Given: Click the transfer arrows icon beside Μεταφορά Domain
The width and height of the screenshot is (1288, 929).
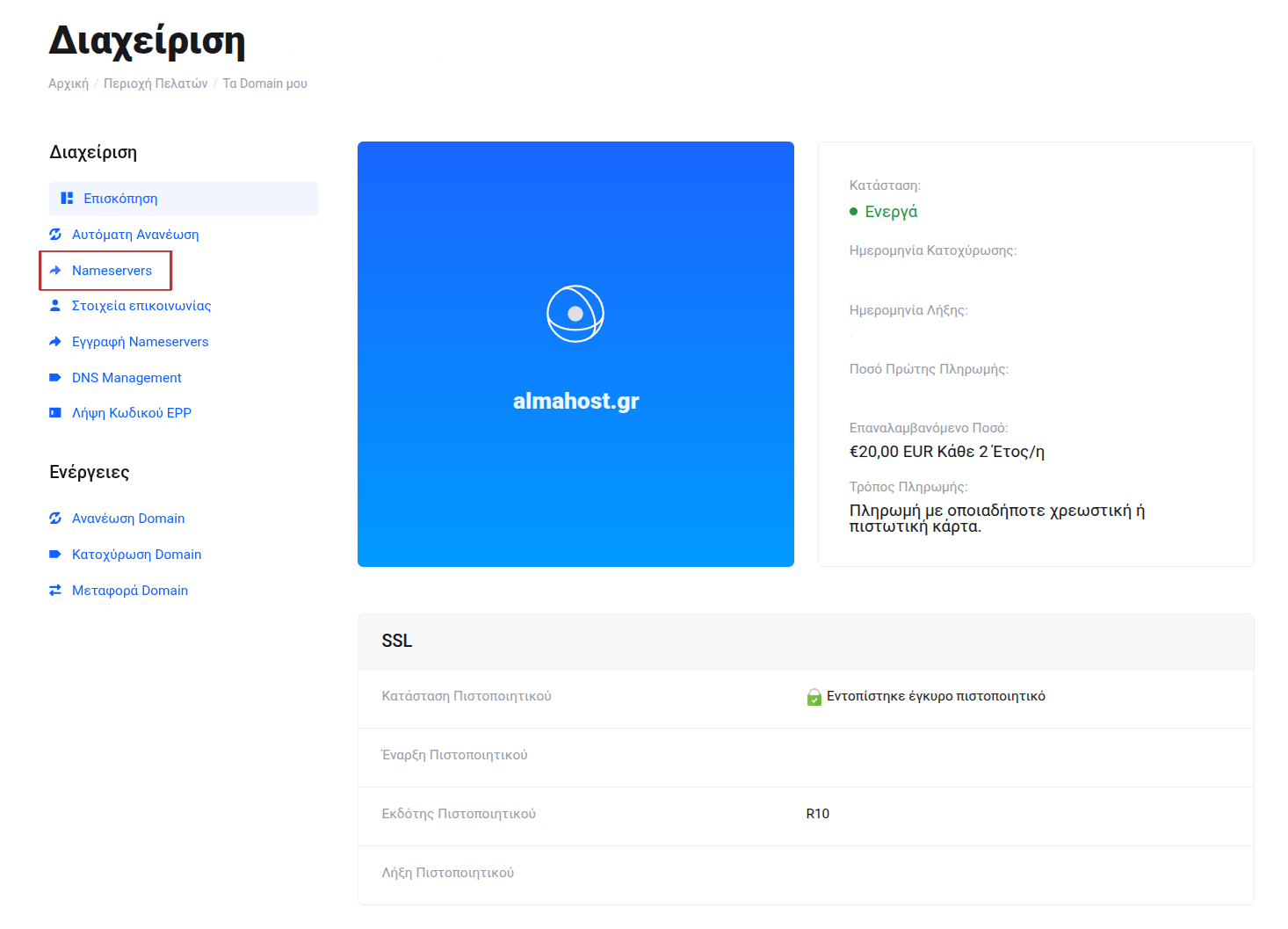Looking at the screenshot, I should coord(55,591).
